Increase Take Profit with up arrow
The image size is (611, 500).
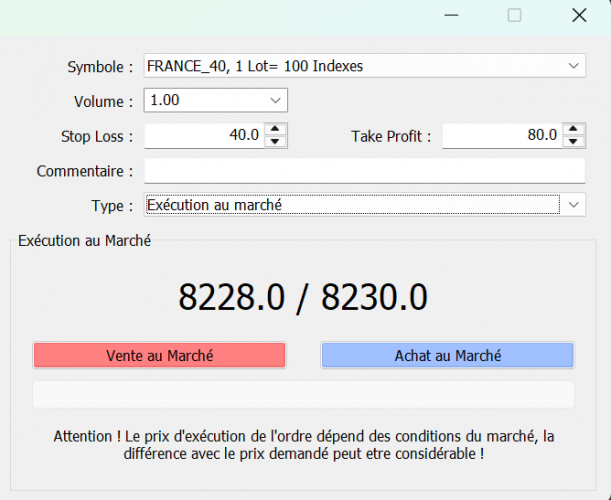[573, 129]
